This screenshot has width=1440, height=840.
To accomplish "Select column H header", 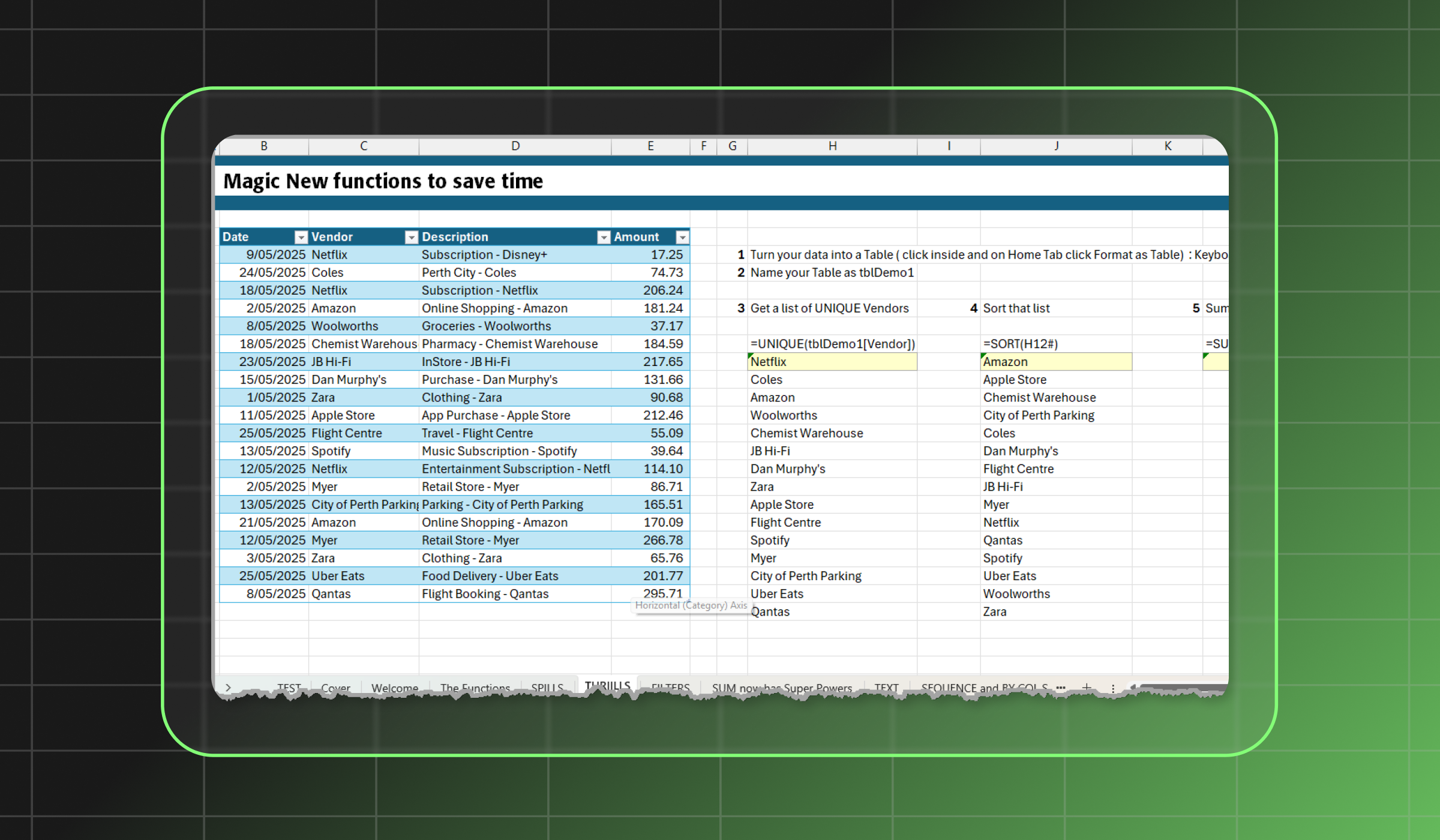I will point(832,146).
